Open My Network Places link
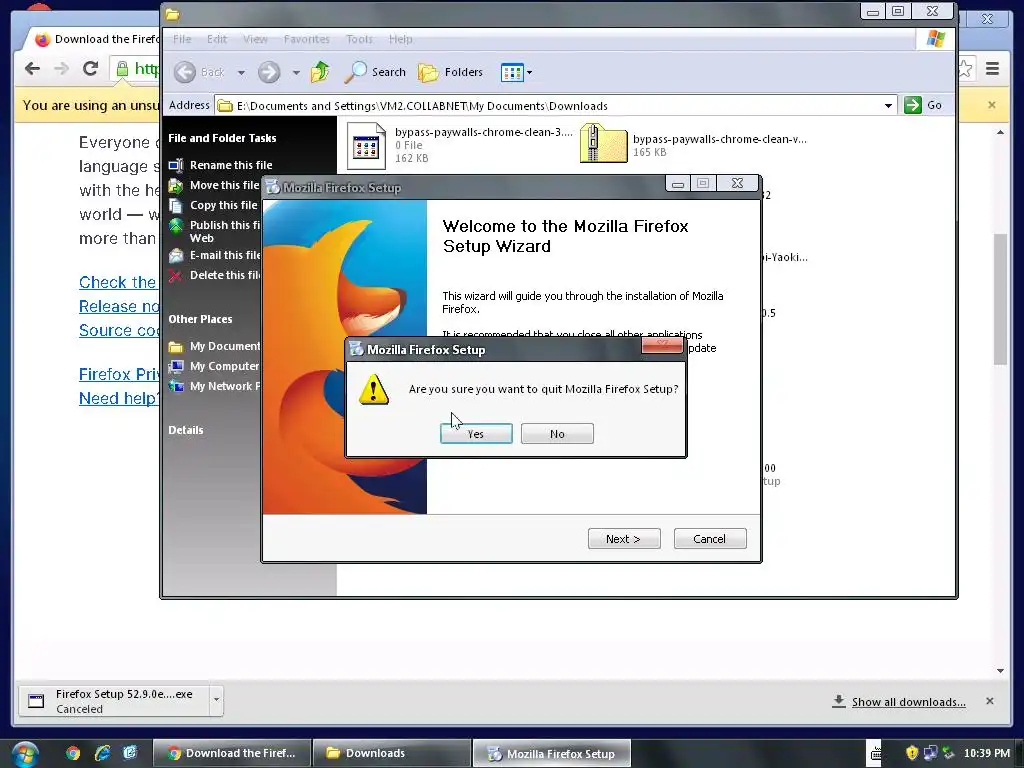The image size is (1024, 768). coord(214,387)
